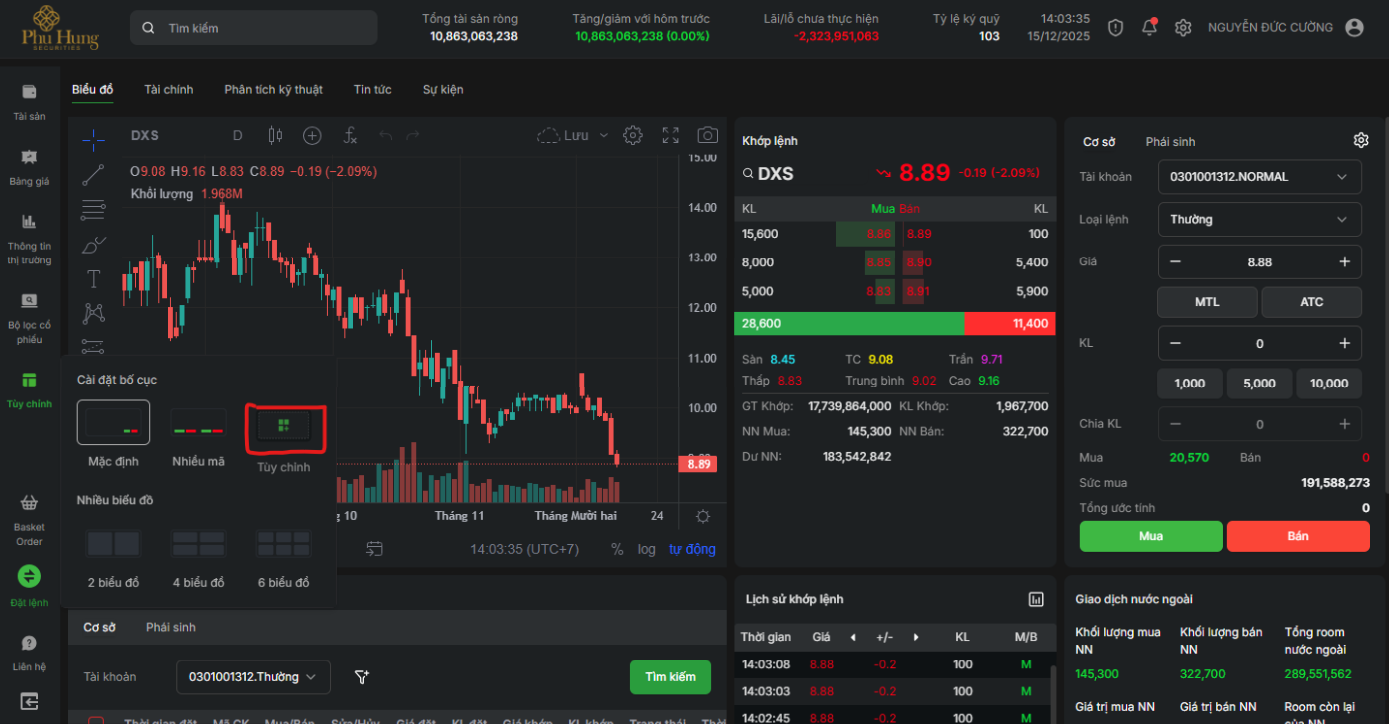
Task: Click the compare symbol plus icon
Action: 312,135
